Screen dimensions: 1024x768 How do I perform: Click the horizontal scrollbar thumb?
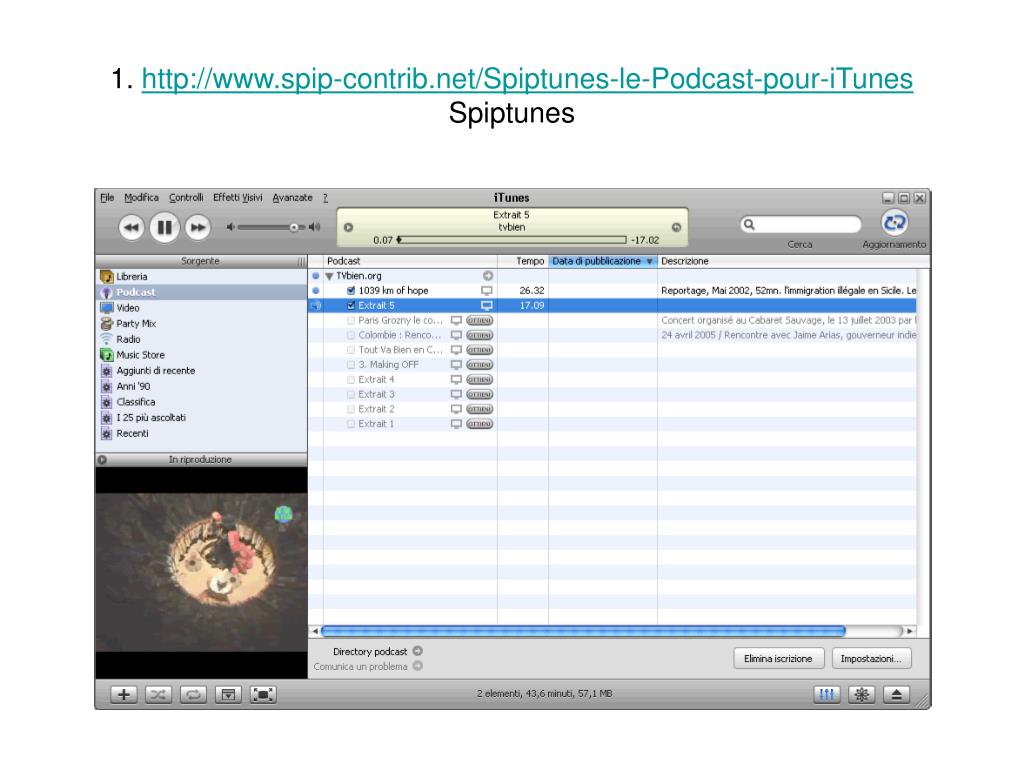(x=583, y=631)
